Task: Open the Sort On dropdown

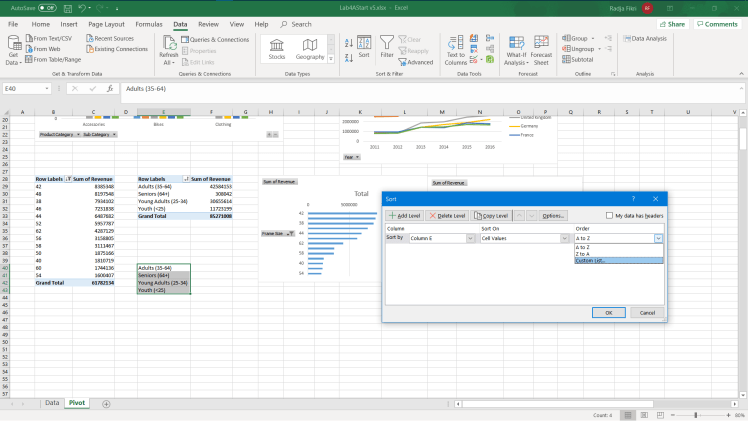Action: coord(565,239)
